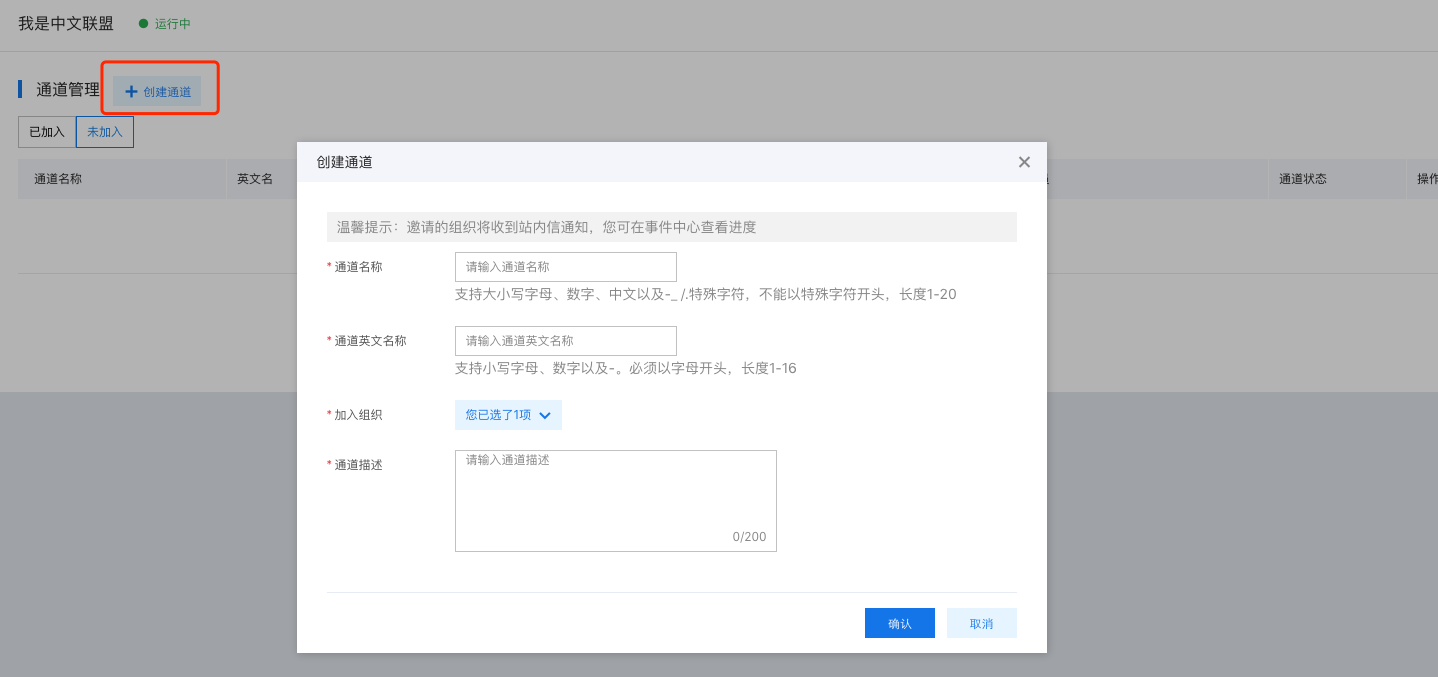Close the 创建通道 dialog with X

(1024, 162)
